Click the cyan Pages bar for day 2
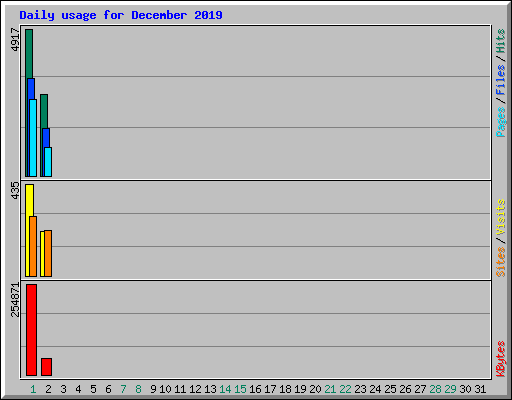Viewport: 512px width, 400px height. point(48,162)
